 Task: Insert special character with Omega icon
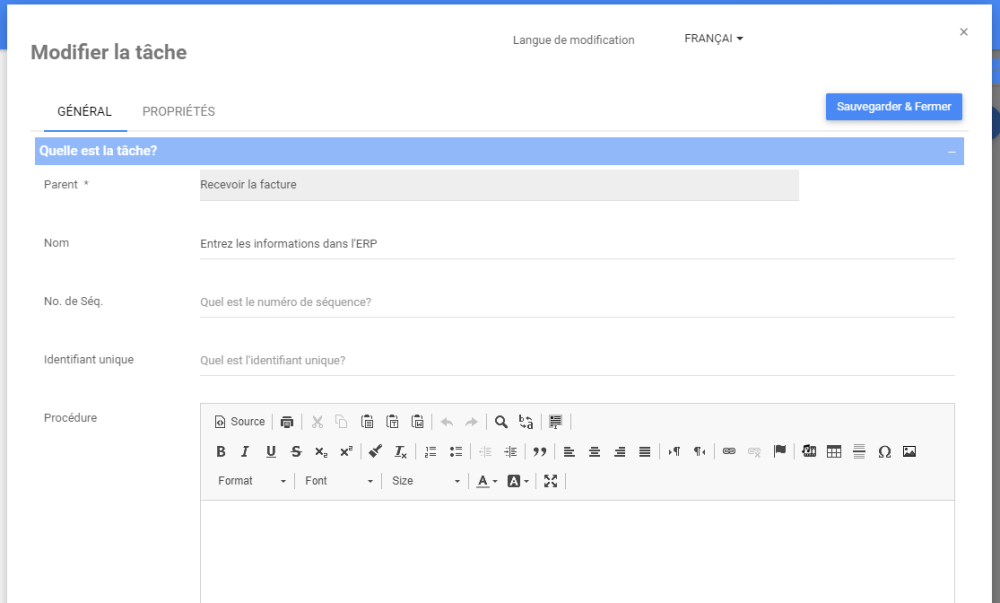(885, 451)
